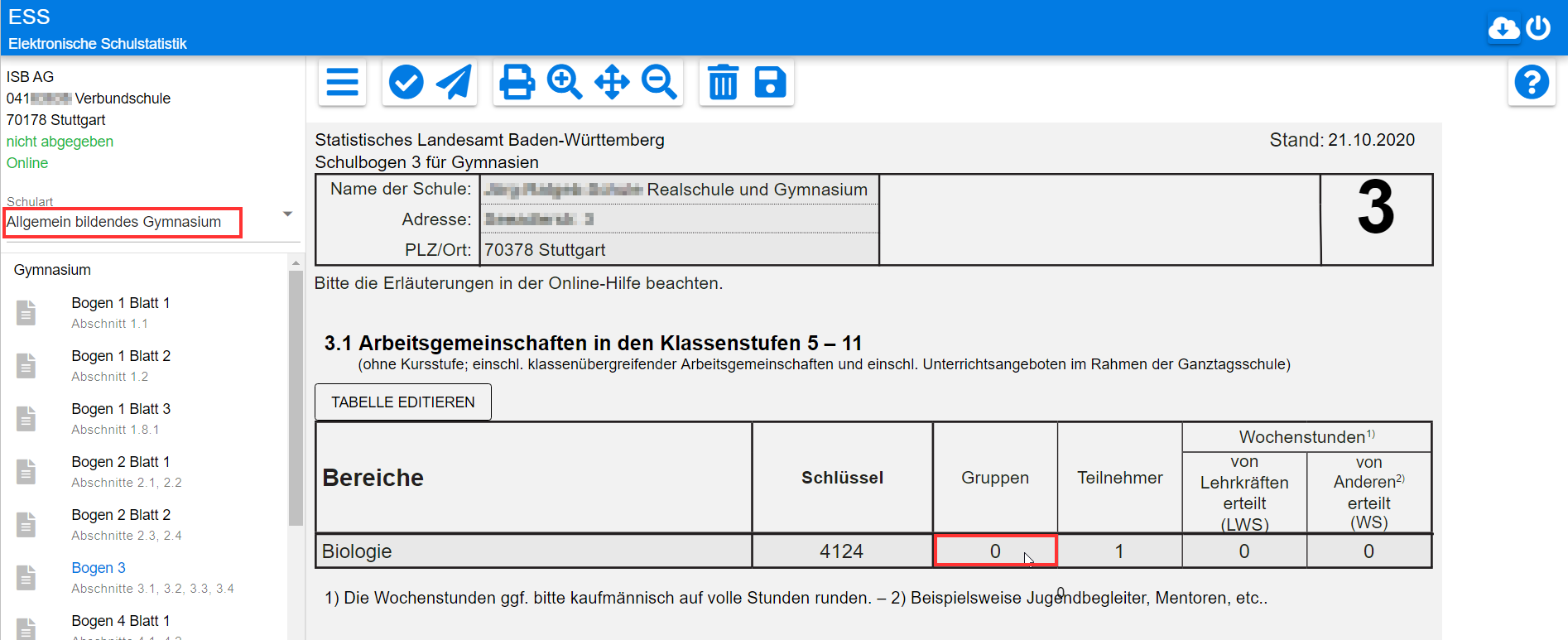Viewport: 1568px width, 640px height.
Task: Print the form using the printer icon
Action: [x=517, y=82]
